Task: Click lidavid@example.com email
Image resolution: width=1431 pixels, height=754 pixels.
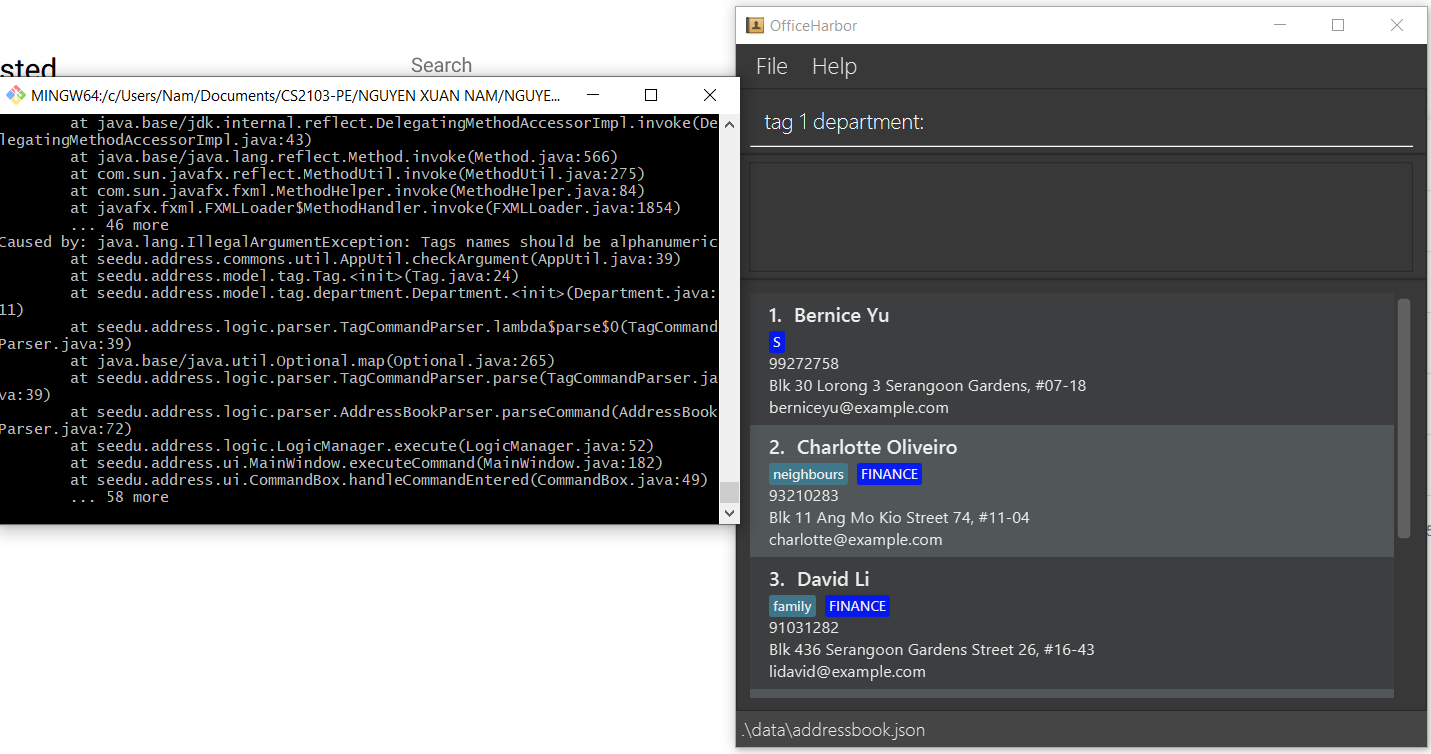Action: (x=847, y=671)
